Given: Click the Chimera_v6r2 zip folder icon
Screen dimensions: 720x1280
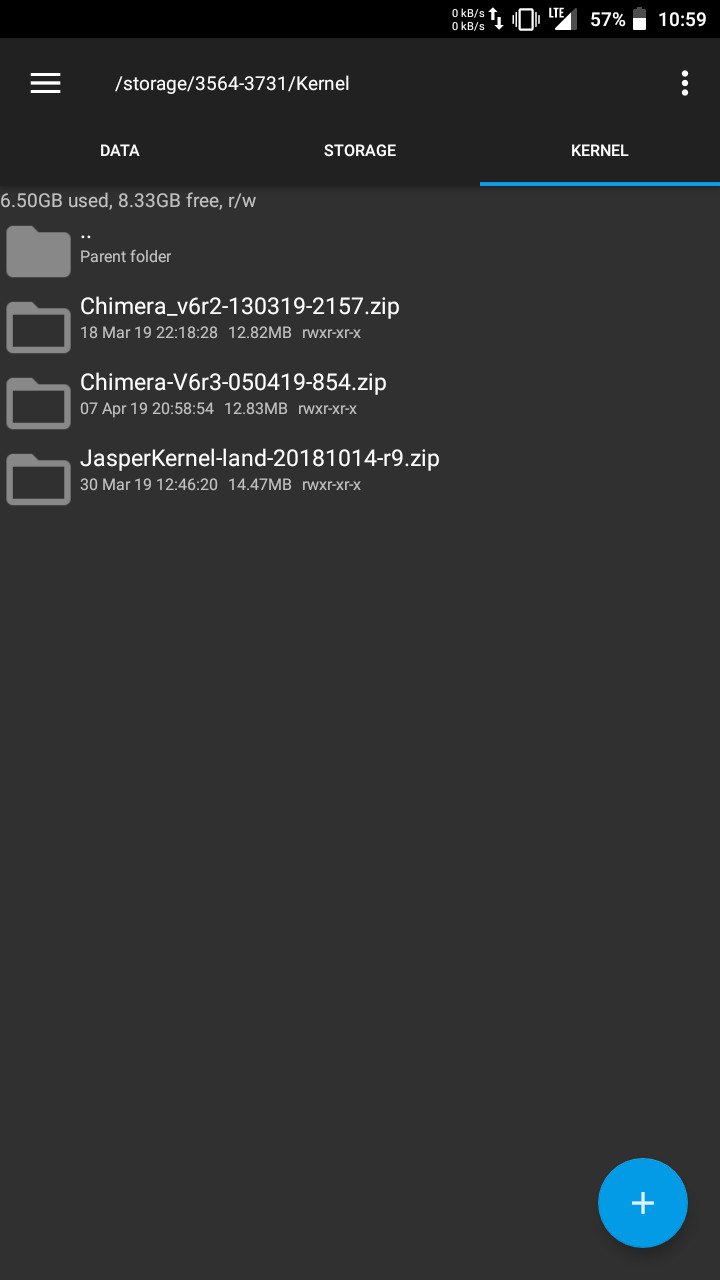Looking at the screenshot, I should click(x=38, y=326).
